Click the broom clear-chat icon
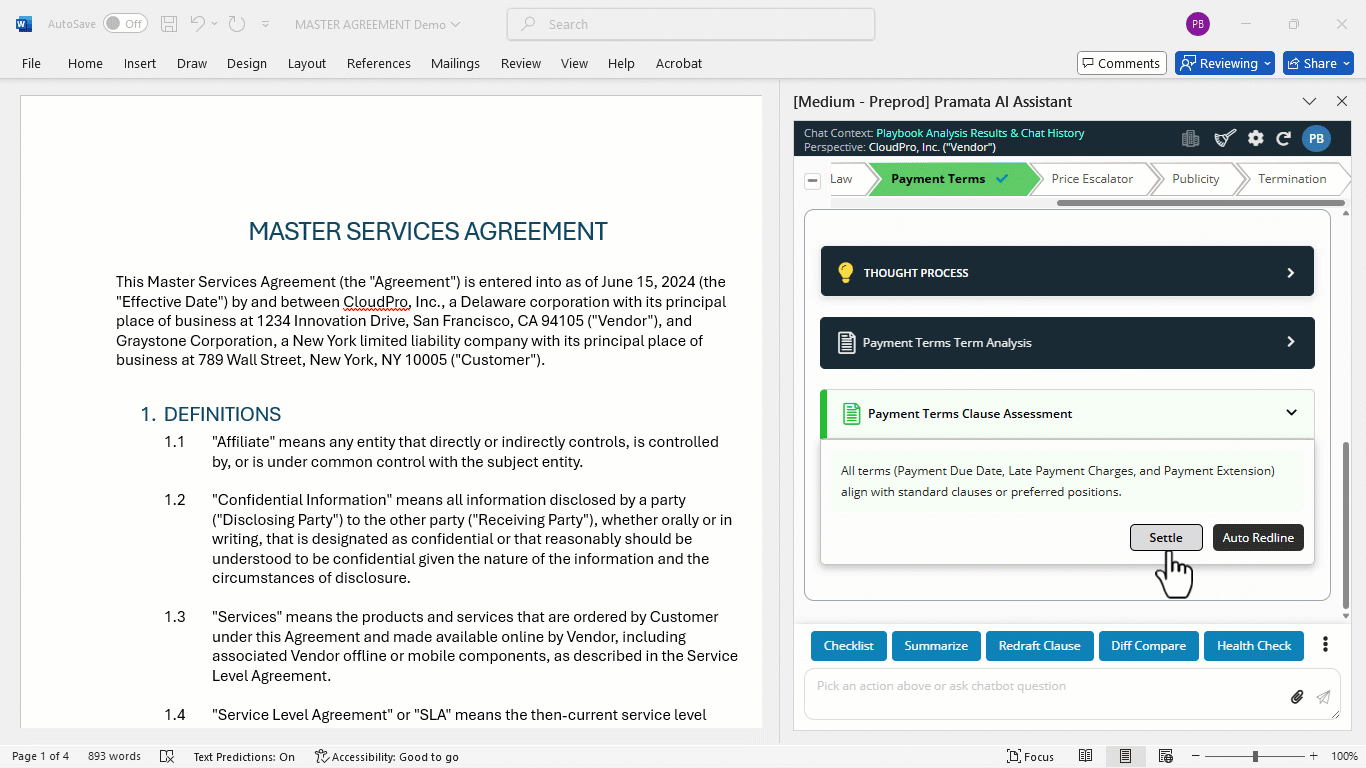Image resolution: width=1366 pixels, height=768 pixels. pos(1225,139)
